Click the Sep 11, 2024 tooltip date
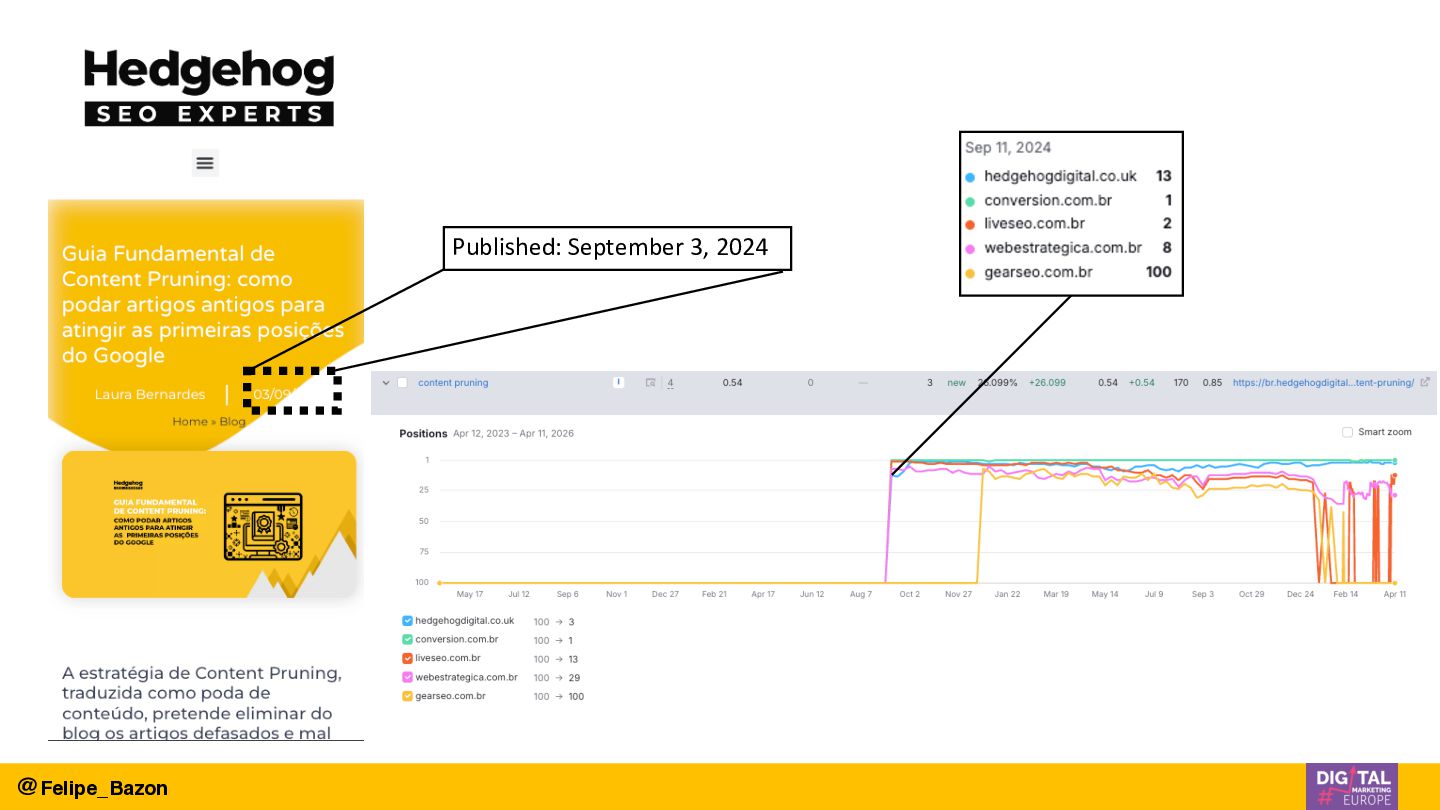 click(x=1008, y=147)
